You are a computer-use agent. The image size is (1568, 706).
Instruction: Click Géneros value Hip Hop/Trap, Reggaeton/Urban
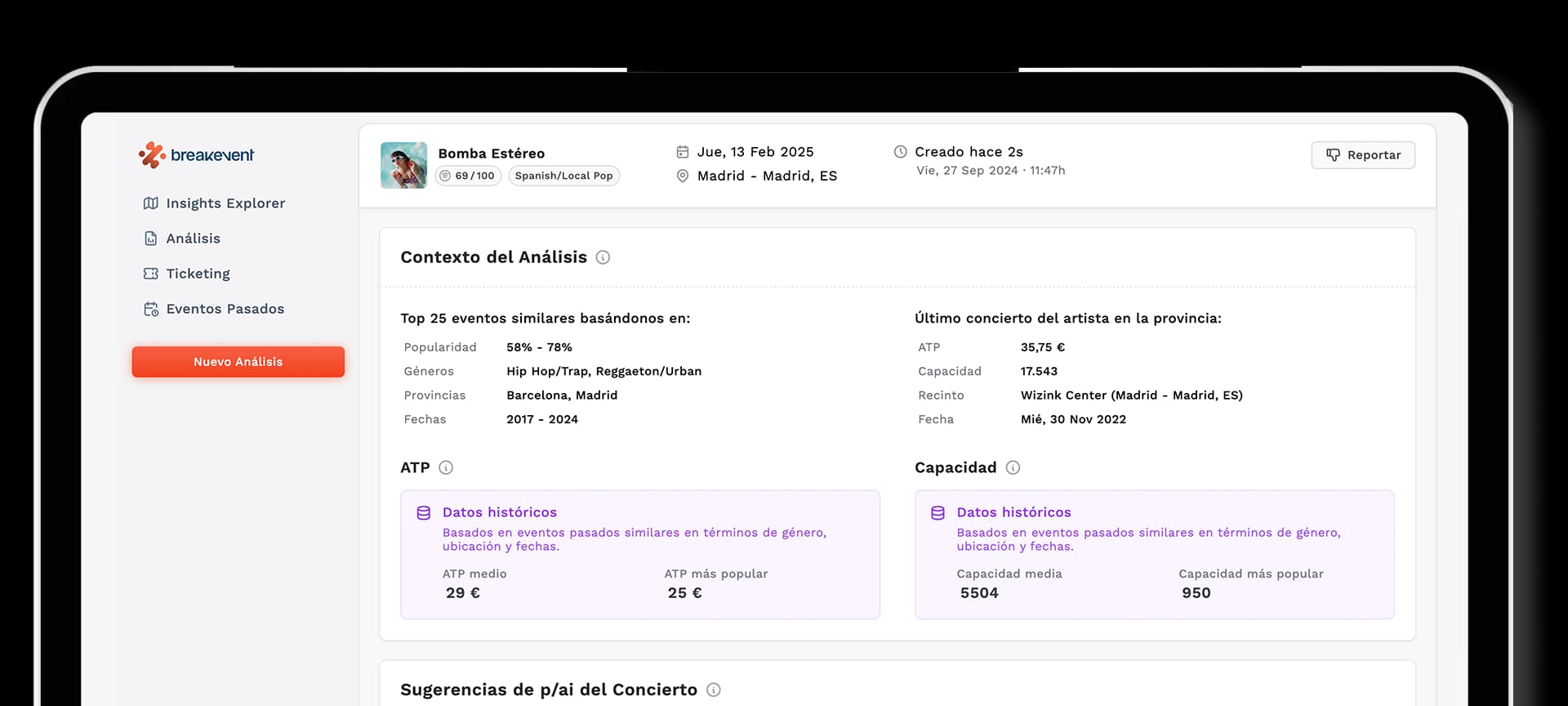click(604, 371)
